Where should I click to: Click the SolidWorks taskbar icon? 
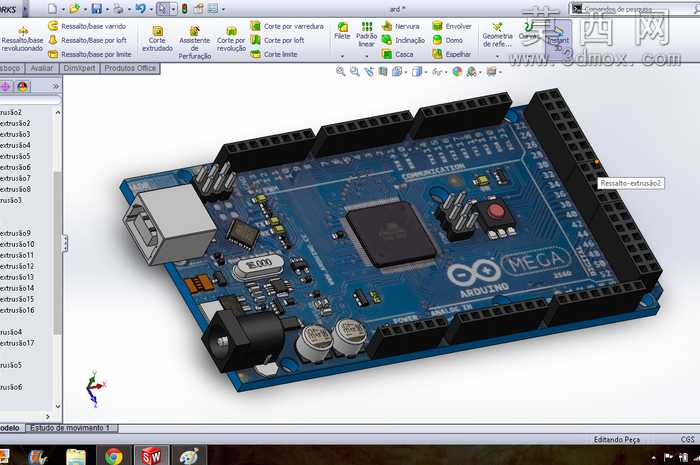click(x=151, y=456)
